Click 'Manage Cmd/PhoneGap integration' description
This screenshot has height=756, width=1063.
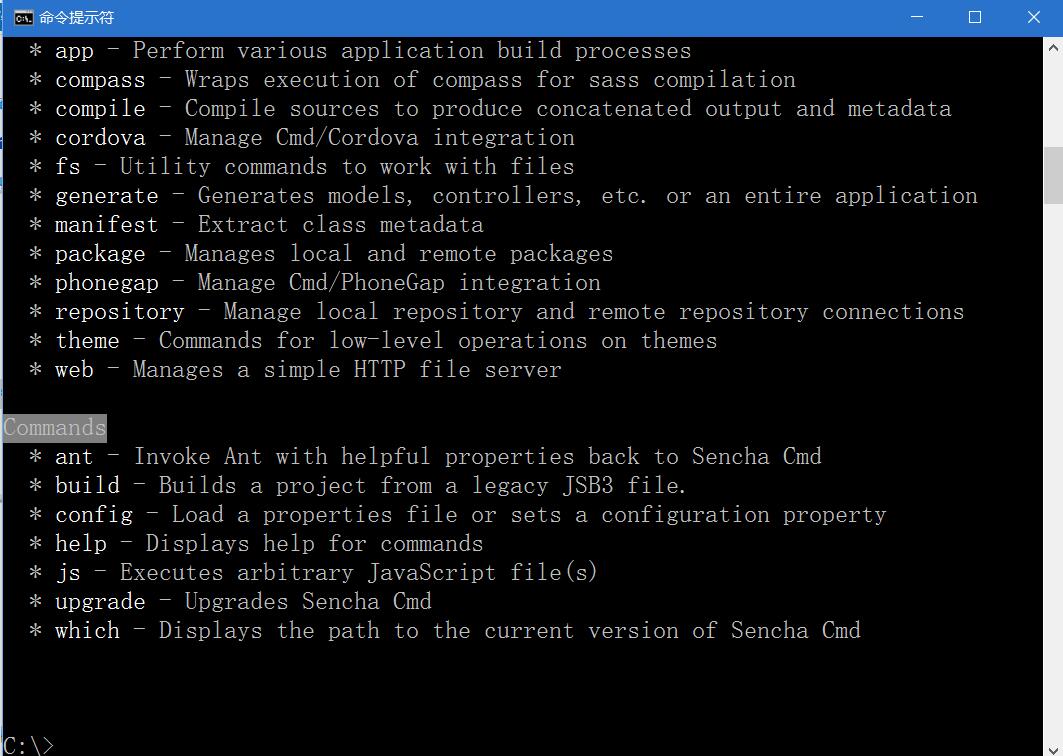(x=399, y=283)
